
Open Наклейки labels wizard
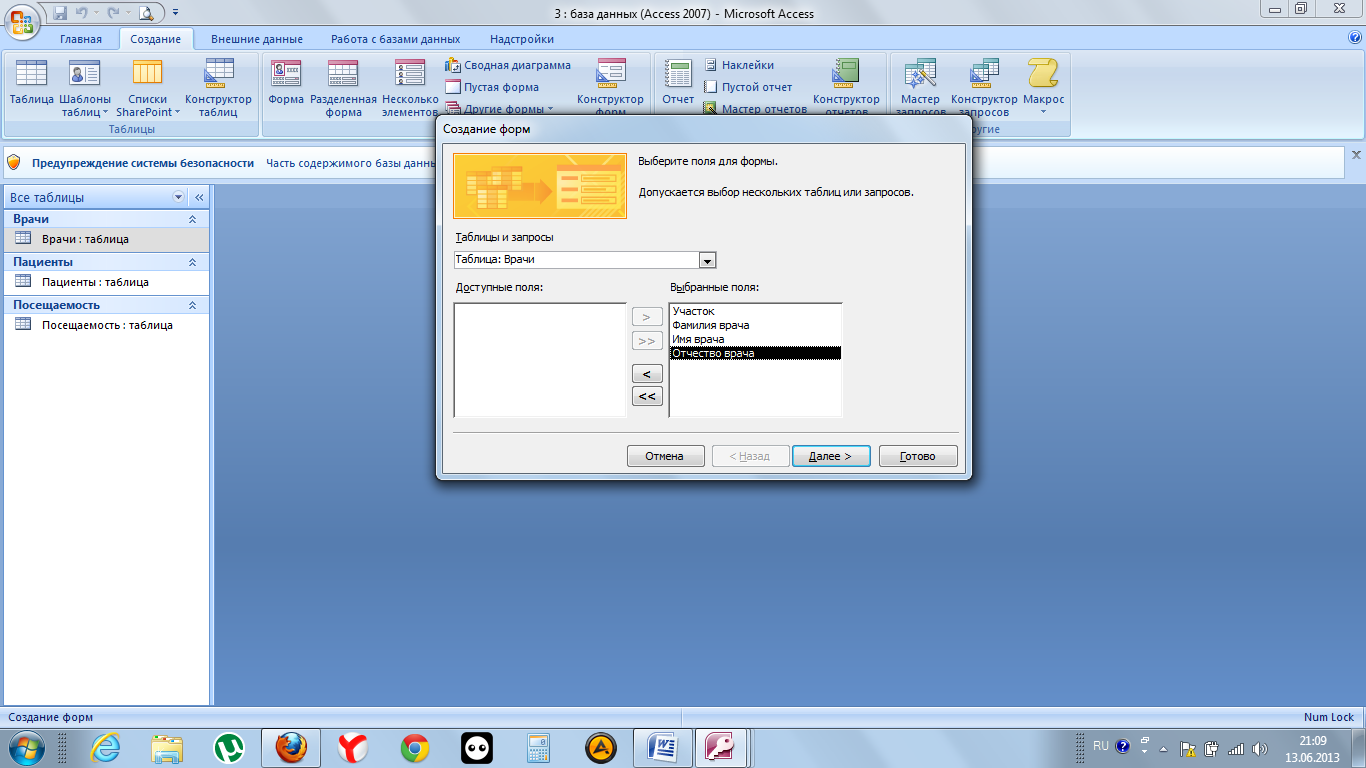[738, 65]
